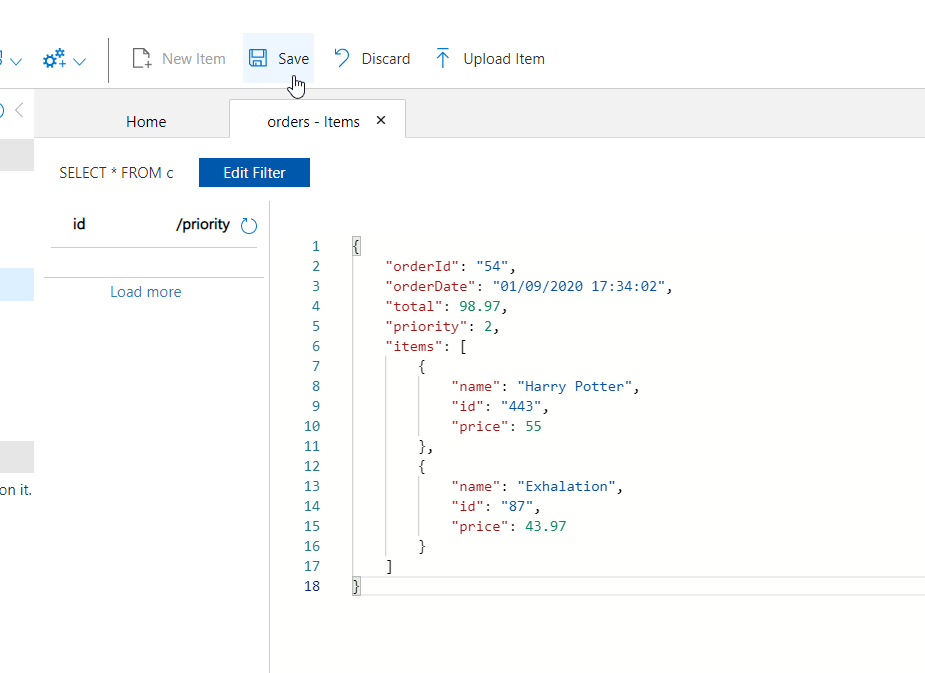
Task: Click the Save toolbar button
Action: click(278, 58)
